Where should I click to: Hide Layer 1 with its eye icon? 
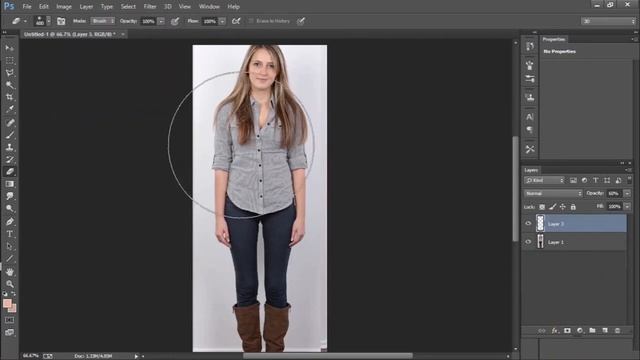pos(528,242)
